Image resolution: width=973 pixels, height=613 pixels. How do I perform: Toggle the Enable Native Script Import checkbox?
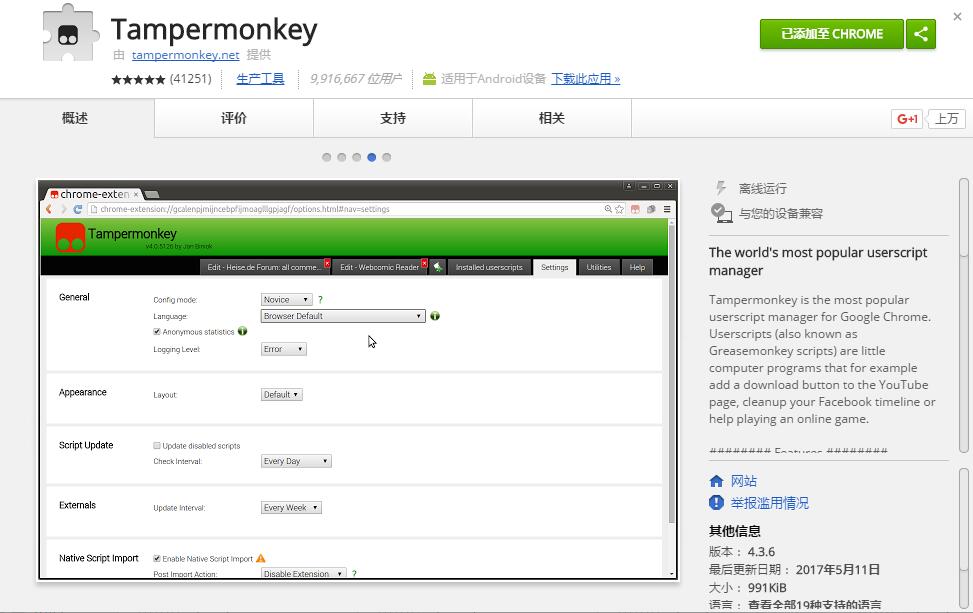(157, 558)
